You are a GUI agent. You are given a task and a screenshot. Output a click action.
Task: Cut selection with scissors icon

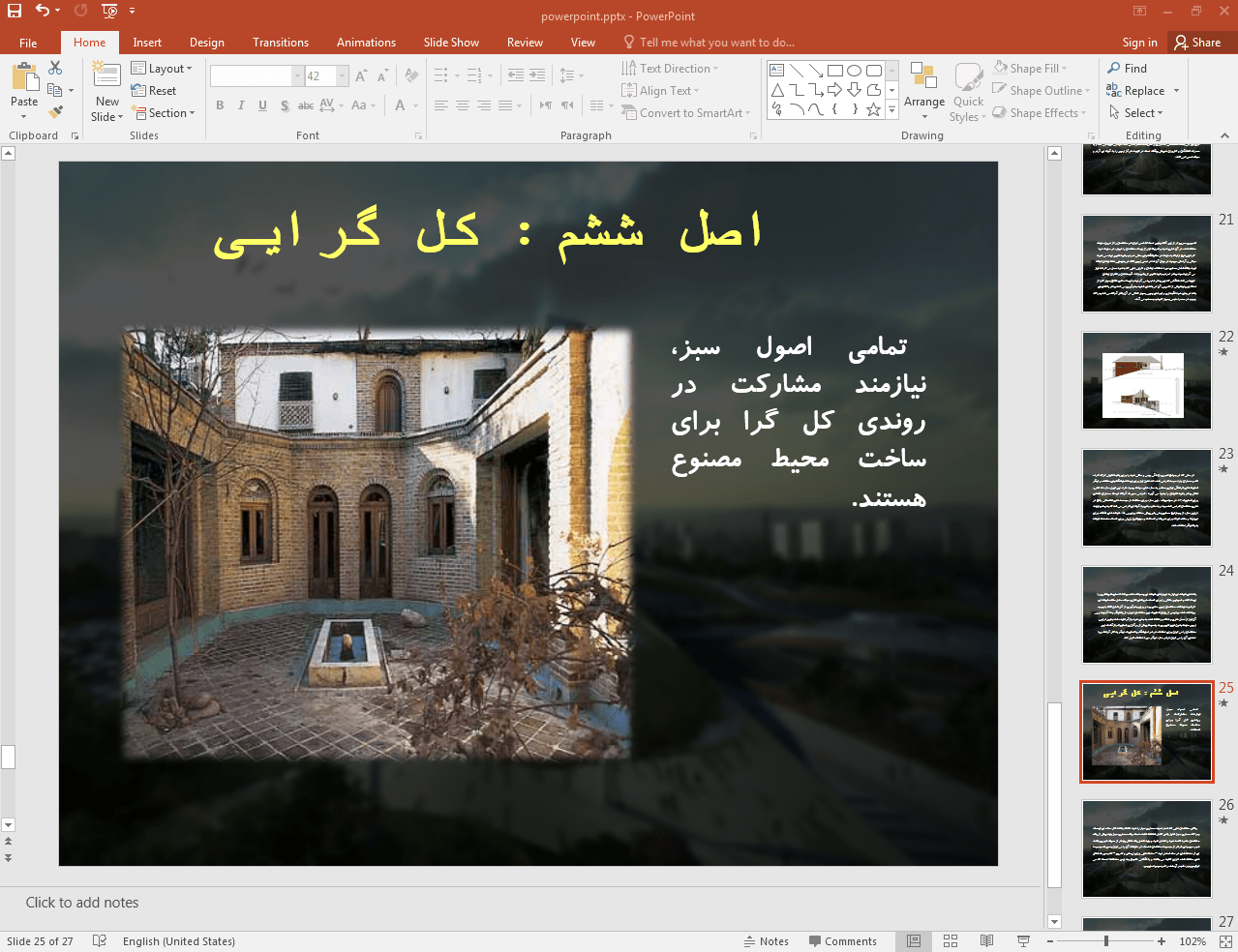pos(55,68)
